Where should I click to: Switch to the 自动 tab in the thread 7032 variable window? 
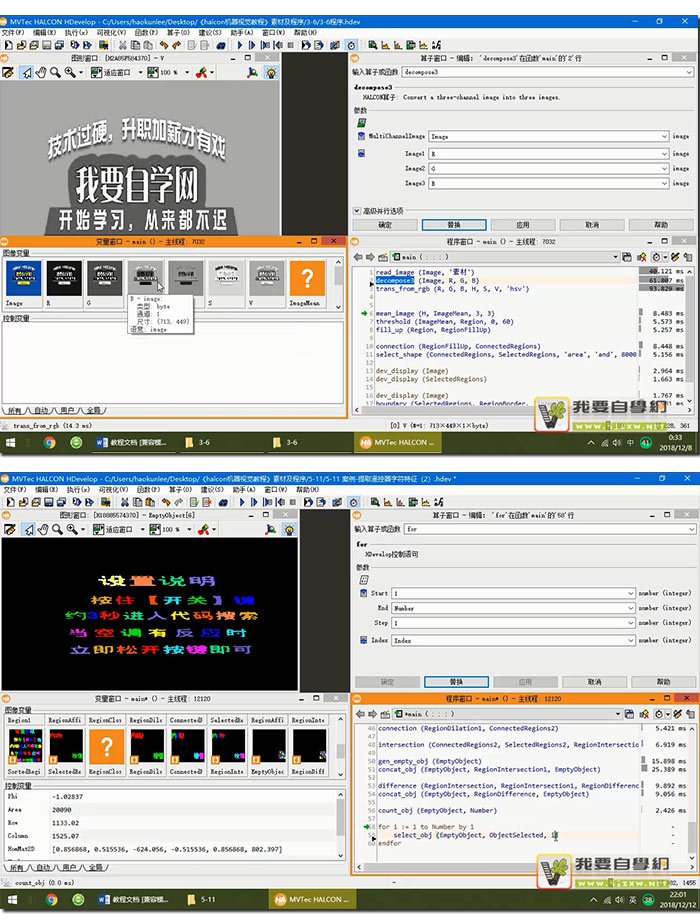pyautogui.click(x=42, y=410)
